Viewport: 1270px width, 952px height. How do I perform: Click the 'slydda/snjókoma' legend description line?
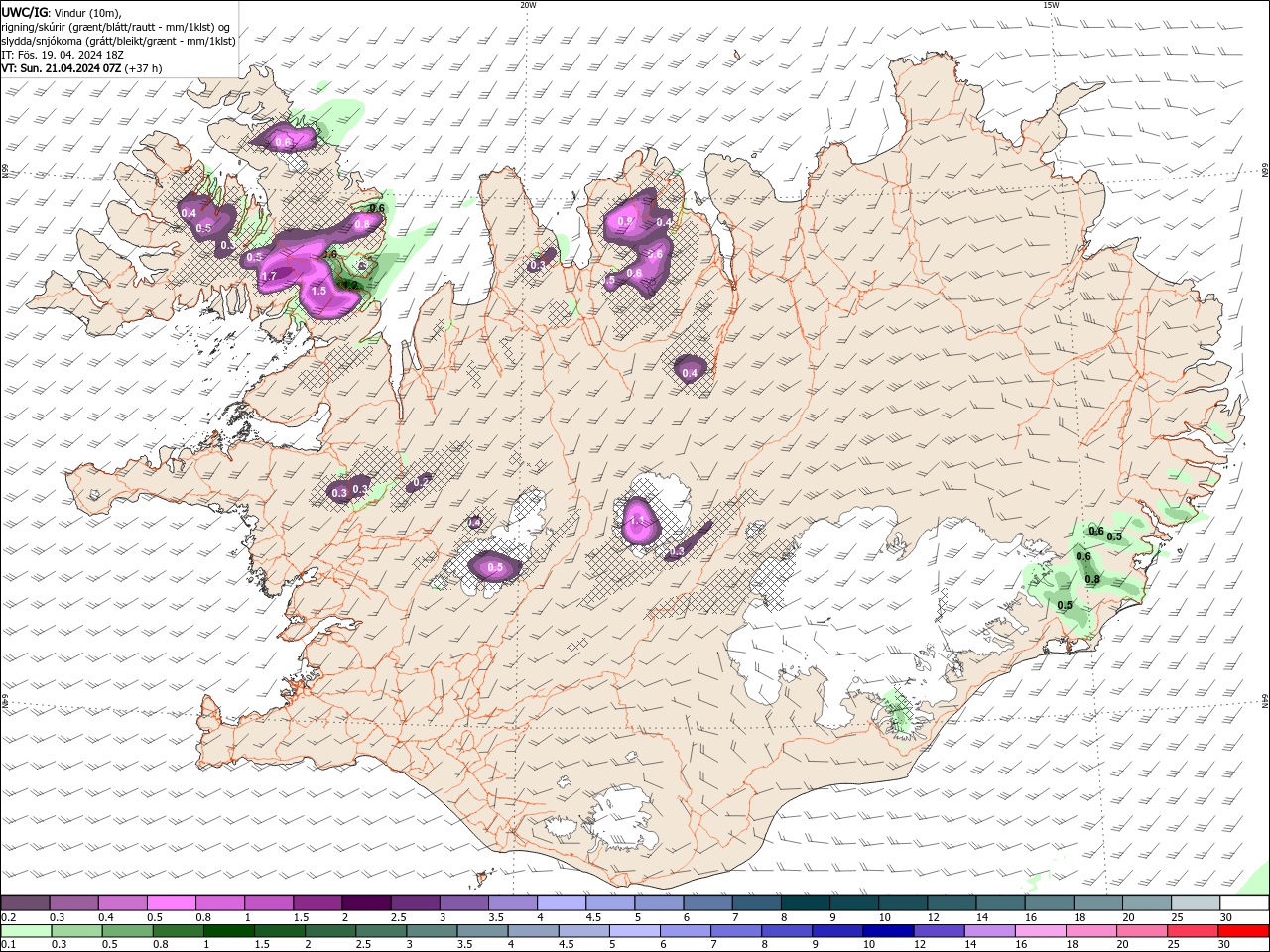tap(118, 41)
